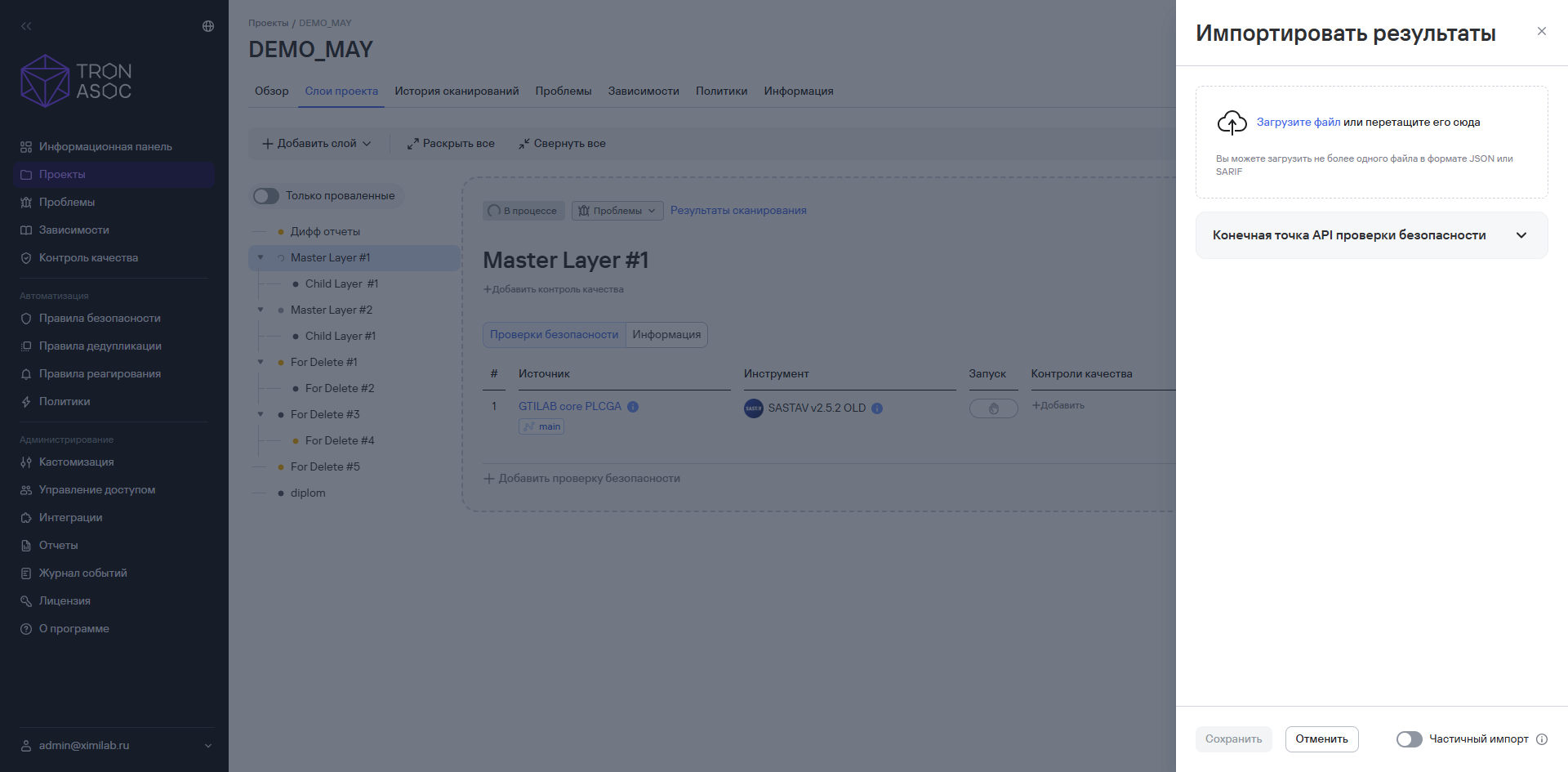This screenshot has height=772, width=1568.
Task: Collapse For Delete #3 tree arrow
Action: click(261, 415)
